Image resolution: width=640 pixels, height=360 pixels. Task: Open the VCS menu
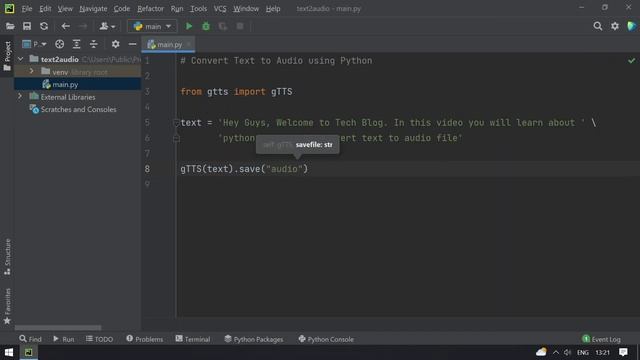(x=220, y=9)
